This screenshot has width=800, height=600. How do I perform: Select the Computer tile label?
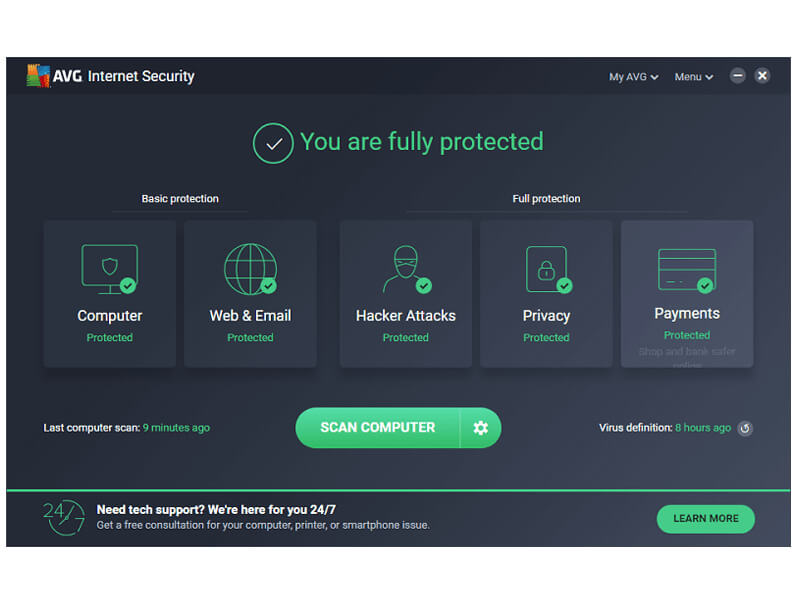click(110, 316)
